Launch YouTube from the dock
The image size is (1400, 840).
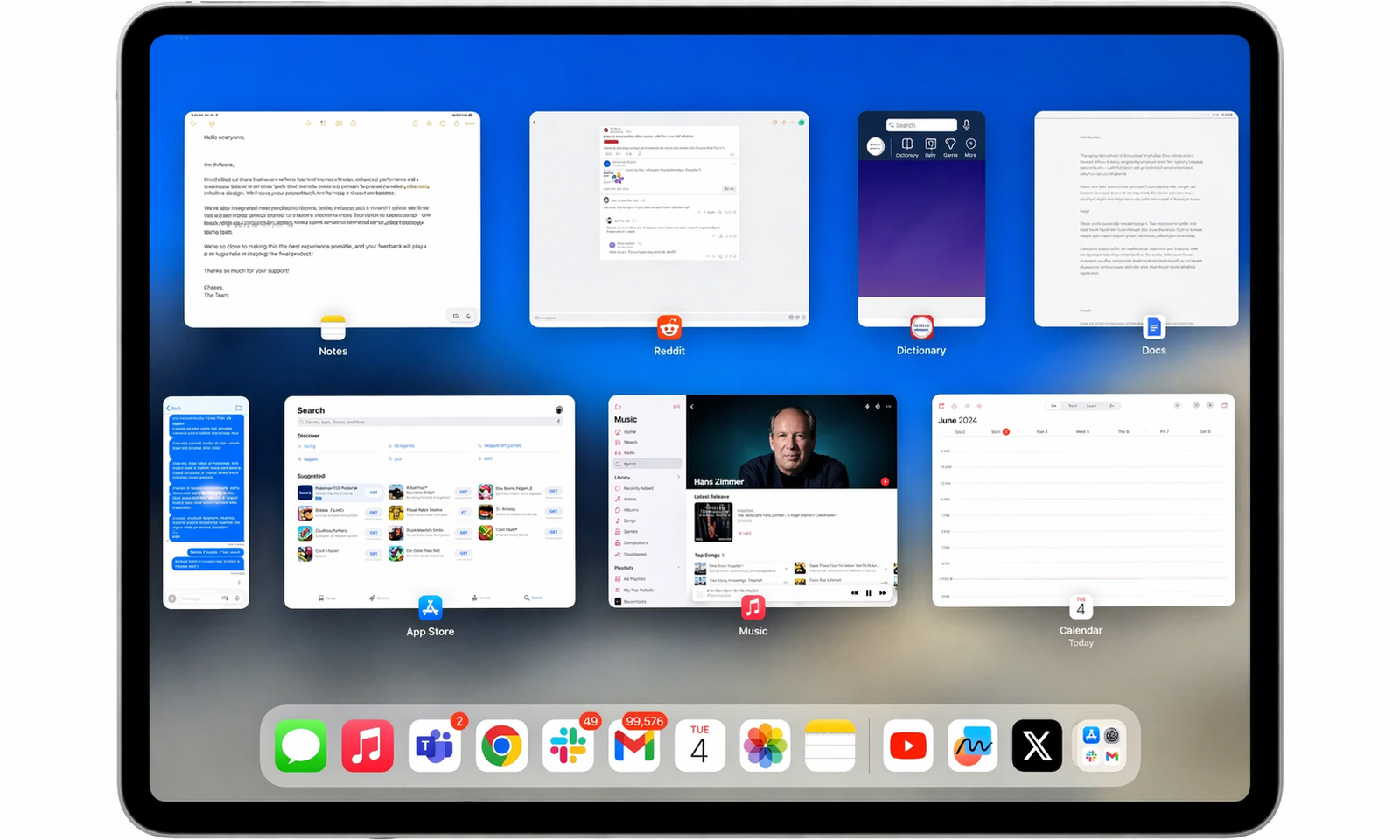908,746
